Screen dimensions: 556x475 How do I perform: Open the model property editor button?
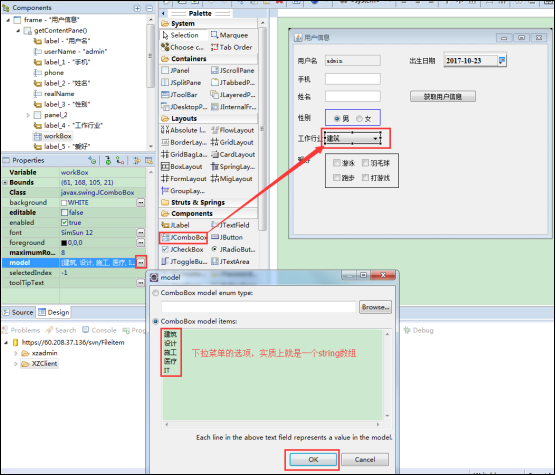point(141,263)
